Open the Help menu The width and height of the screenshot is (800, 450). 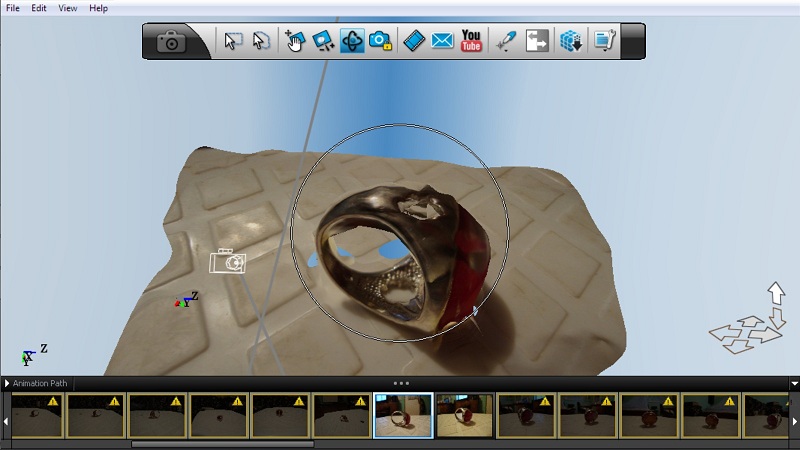(98, 8)
